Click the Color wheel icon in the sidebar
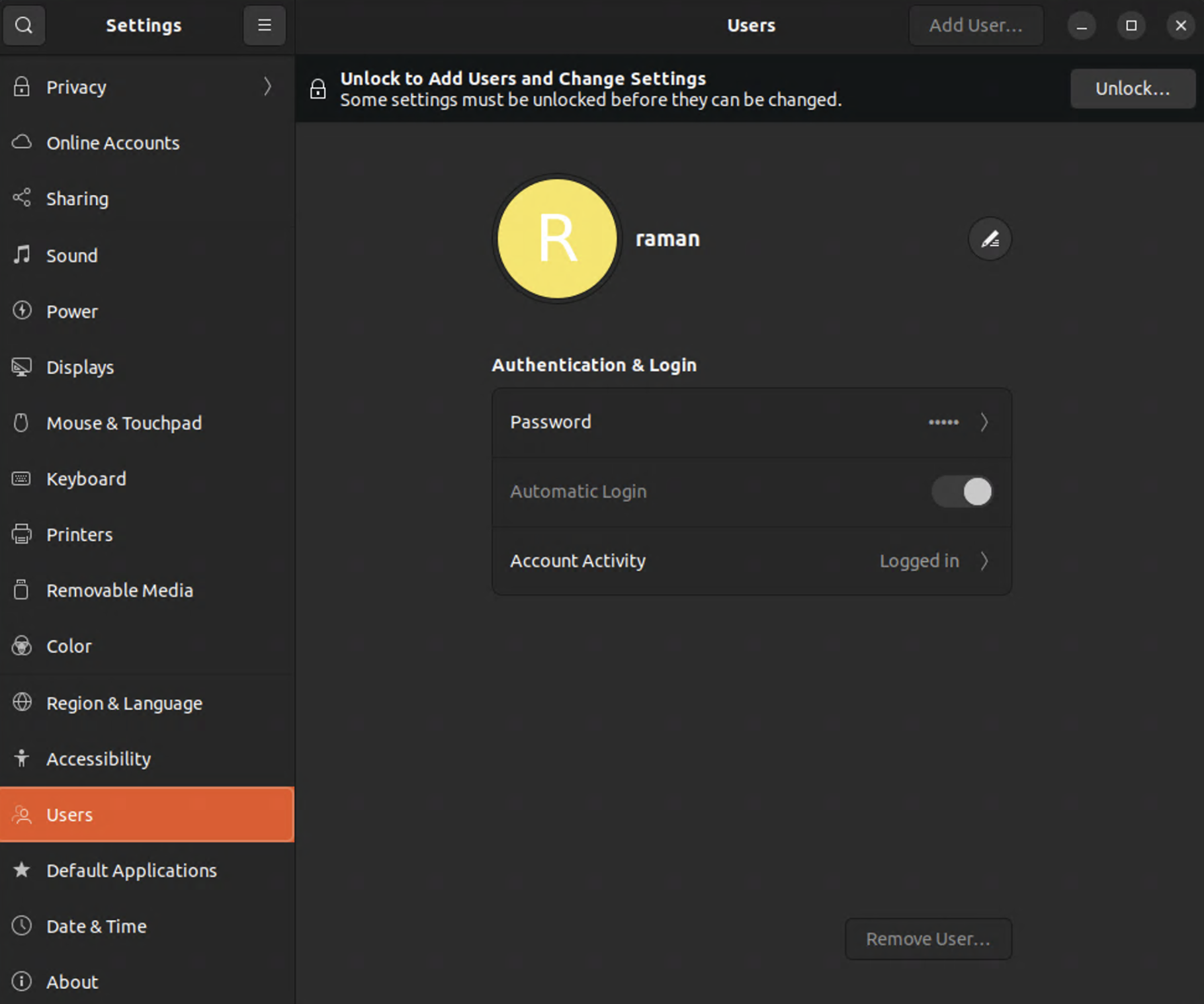1204x1004 pixels. [x=22, y=646]
